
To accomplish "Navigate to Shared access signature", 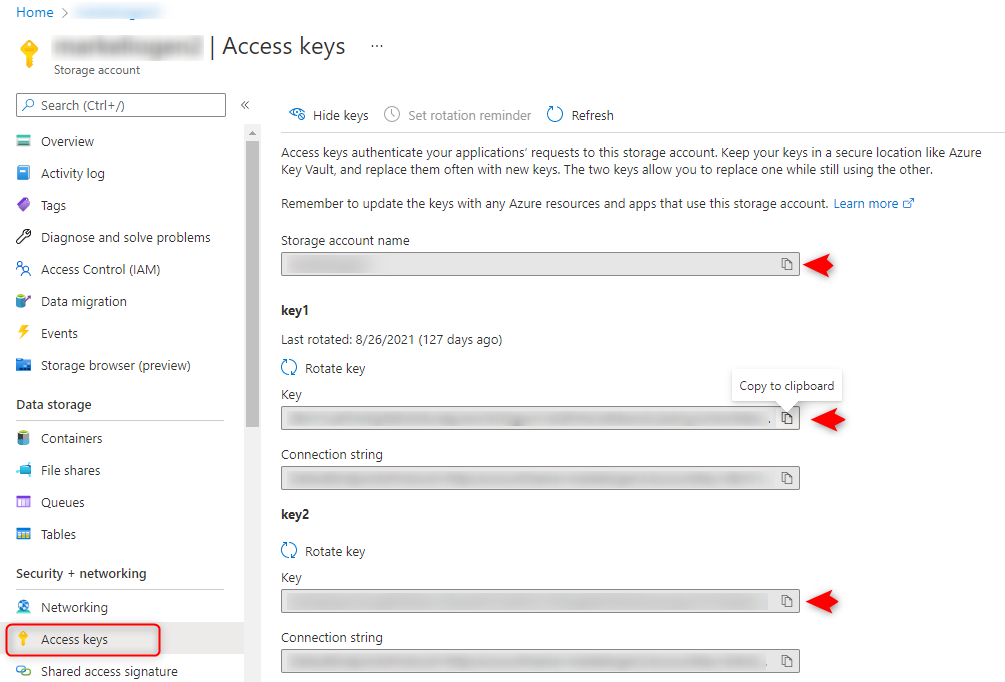I will tap(109, 671).
